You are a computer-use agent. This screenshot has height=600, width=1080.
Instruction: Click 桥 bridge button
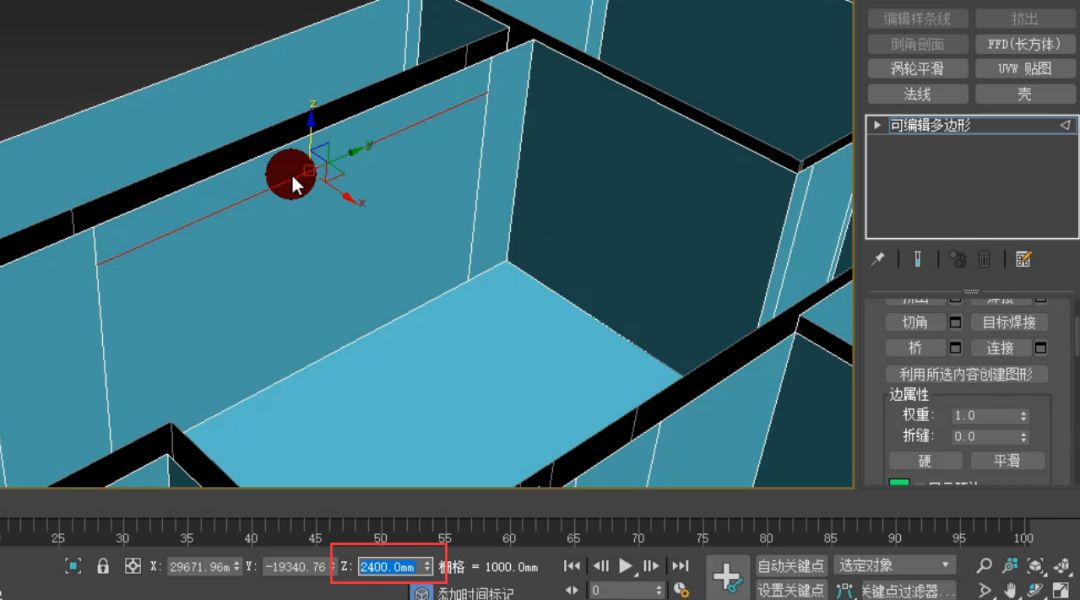(915, 348)
